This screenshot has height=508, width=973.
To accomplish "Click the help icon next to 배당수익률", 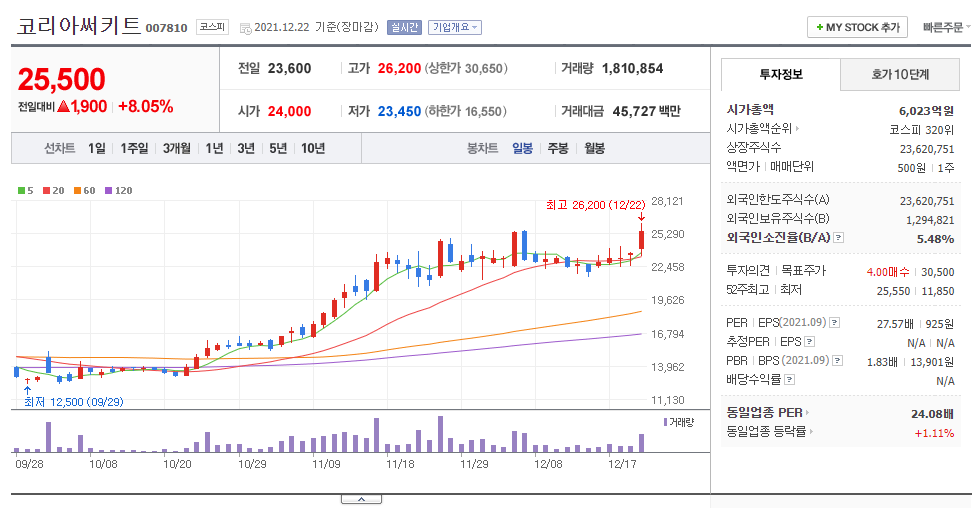I will pyautogui.click(x=789, y=380).
